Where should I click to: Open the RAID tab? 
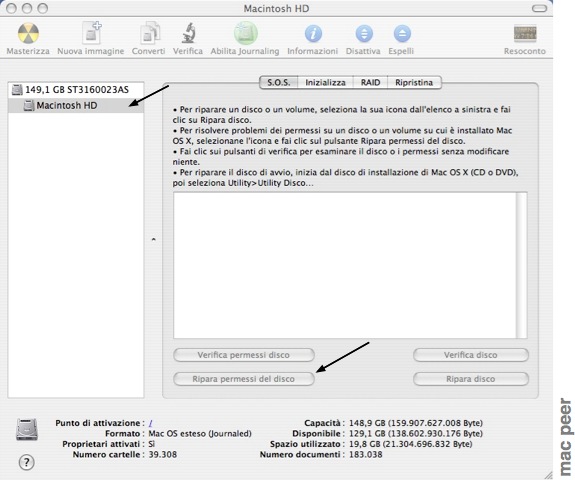(x=370, y=83)
